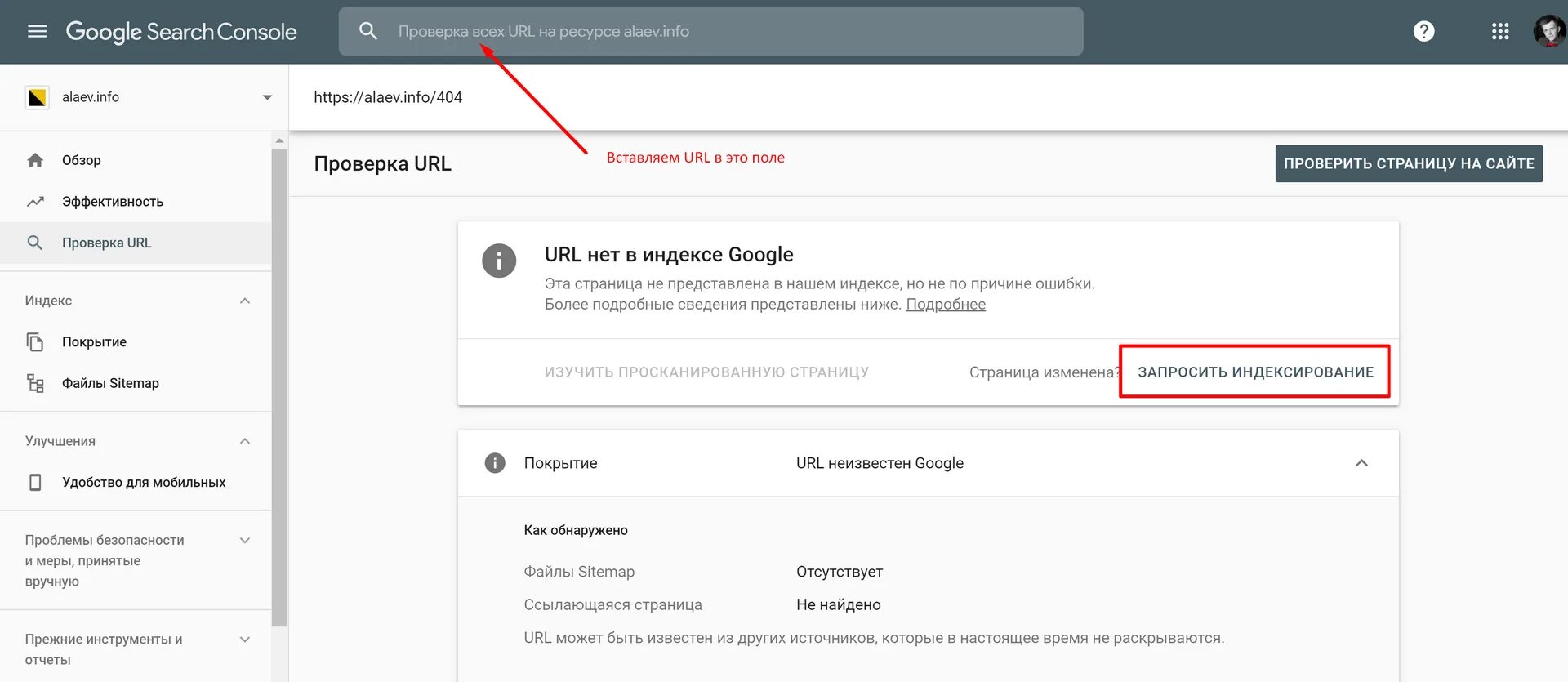The image size is (1568, 682).
Task: Click the Google Search Console logo
Action: click(x=181, y=32)
